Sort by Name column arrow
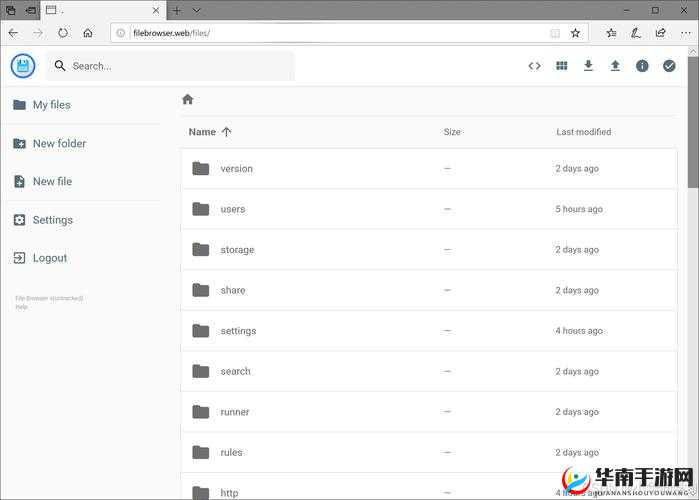 226,132
